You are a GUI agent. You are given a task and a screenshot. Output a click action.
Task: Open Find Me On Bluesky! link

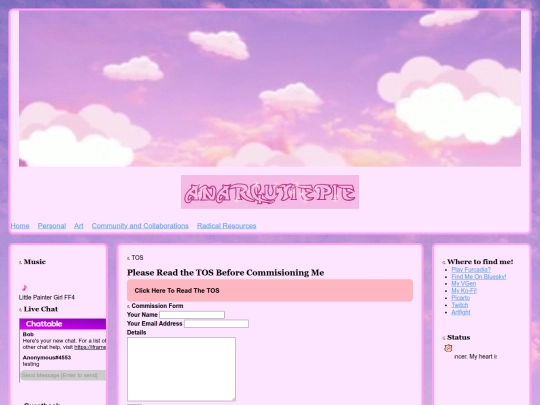point(479,277)
